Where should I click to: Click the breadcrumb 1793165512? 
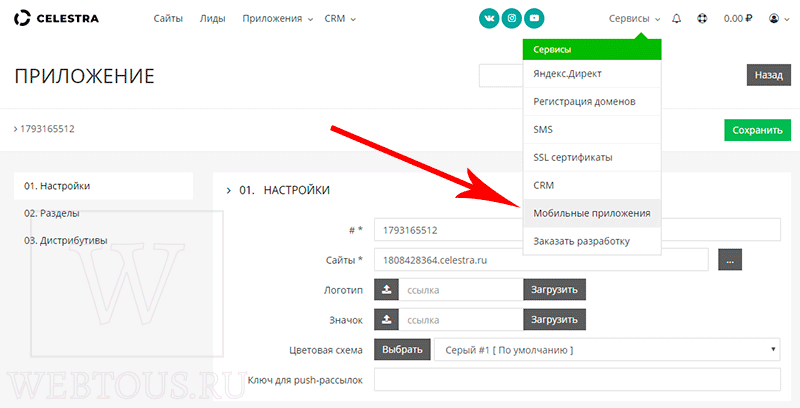[47, 129]
